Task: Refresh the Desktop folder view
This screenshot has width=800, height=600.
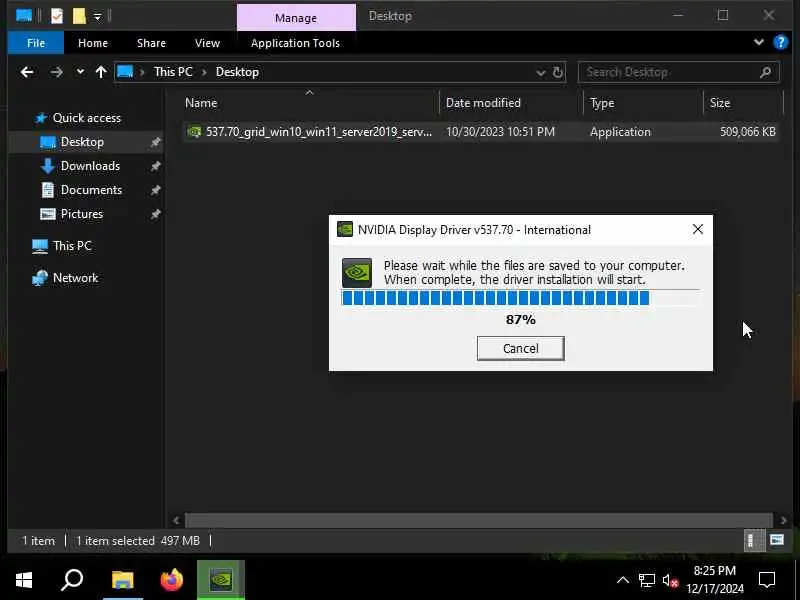Action: point(558,72)
